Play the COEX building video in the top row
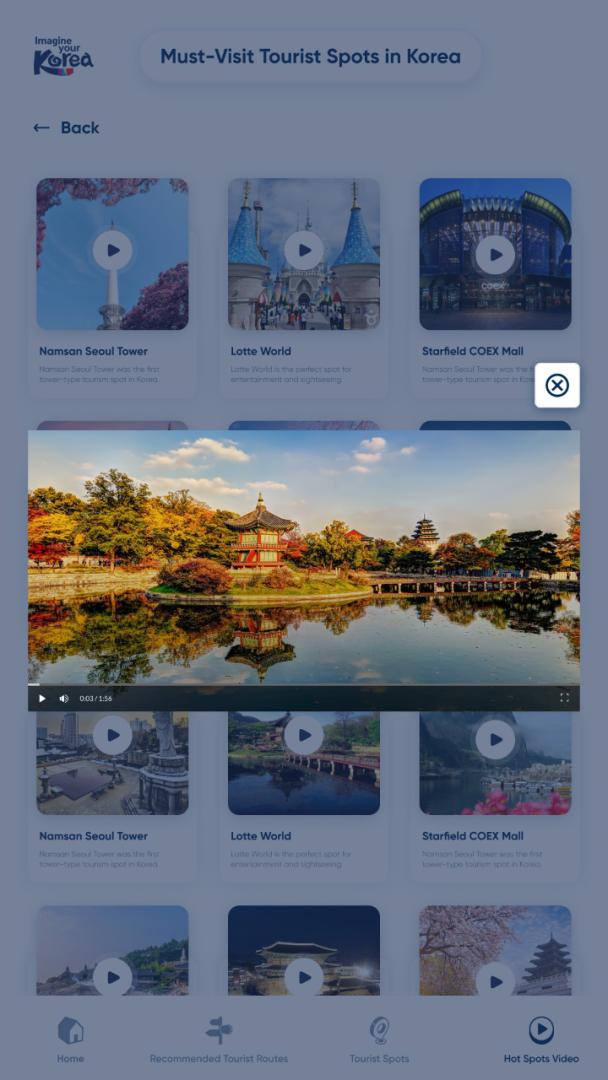The image size is (608, 1080). (495, 255)
